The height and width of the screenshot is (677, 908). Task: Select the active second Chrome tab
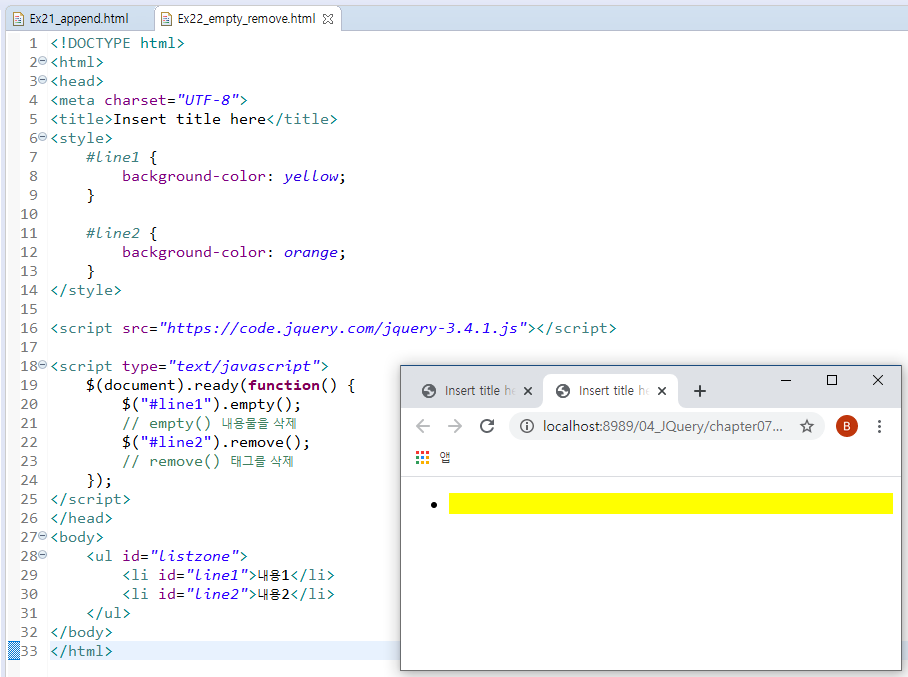pyautogui.click(x=609, y=391)
